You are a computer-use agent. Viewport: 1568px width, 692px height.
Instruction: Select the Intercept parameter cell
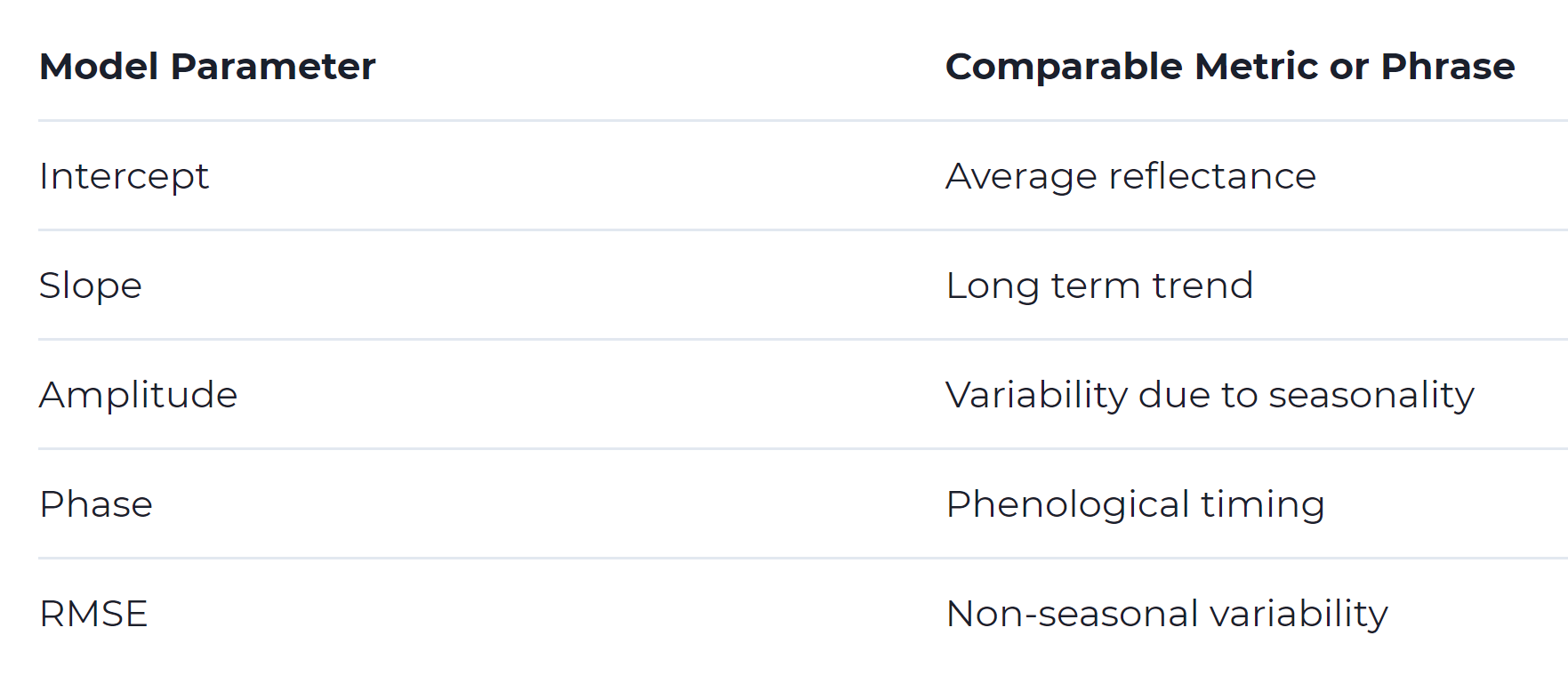[124, 176]
